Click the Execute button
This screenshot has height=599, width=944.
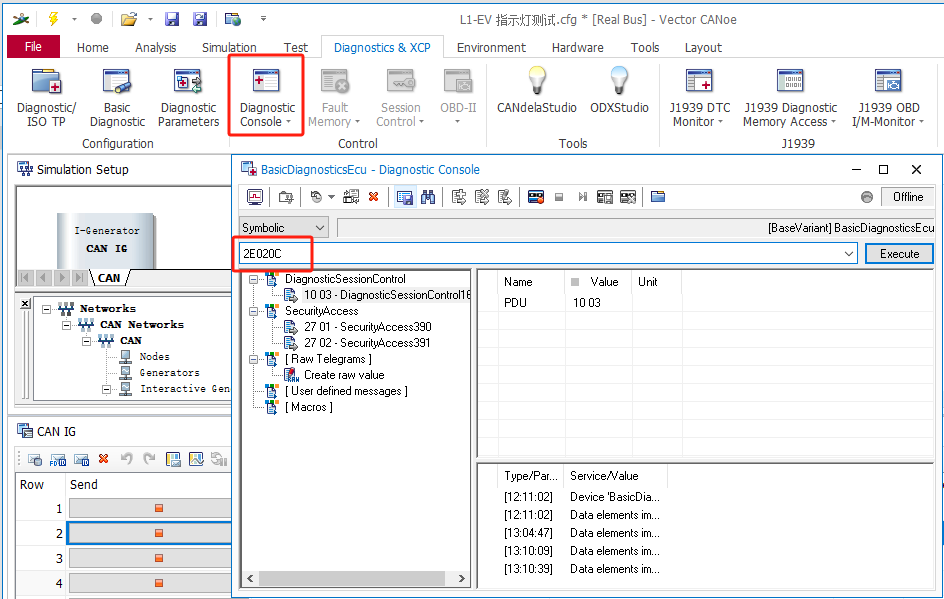(x=899, y=254)
